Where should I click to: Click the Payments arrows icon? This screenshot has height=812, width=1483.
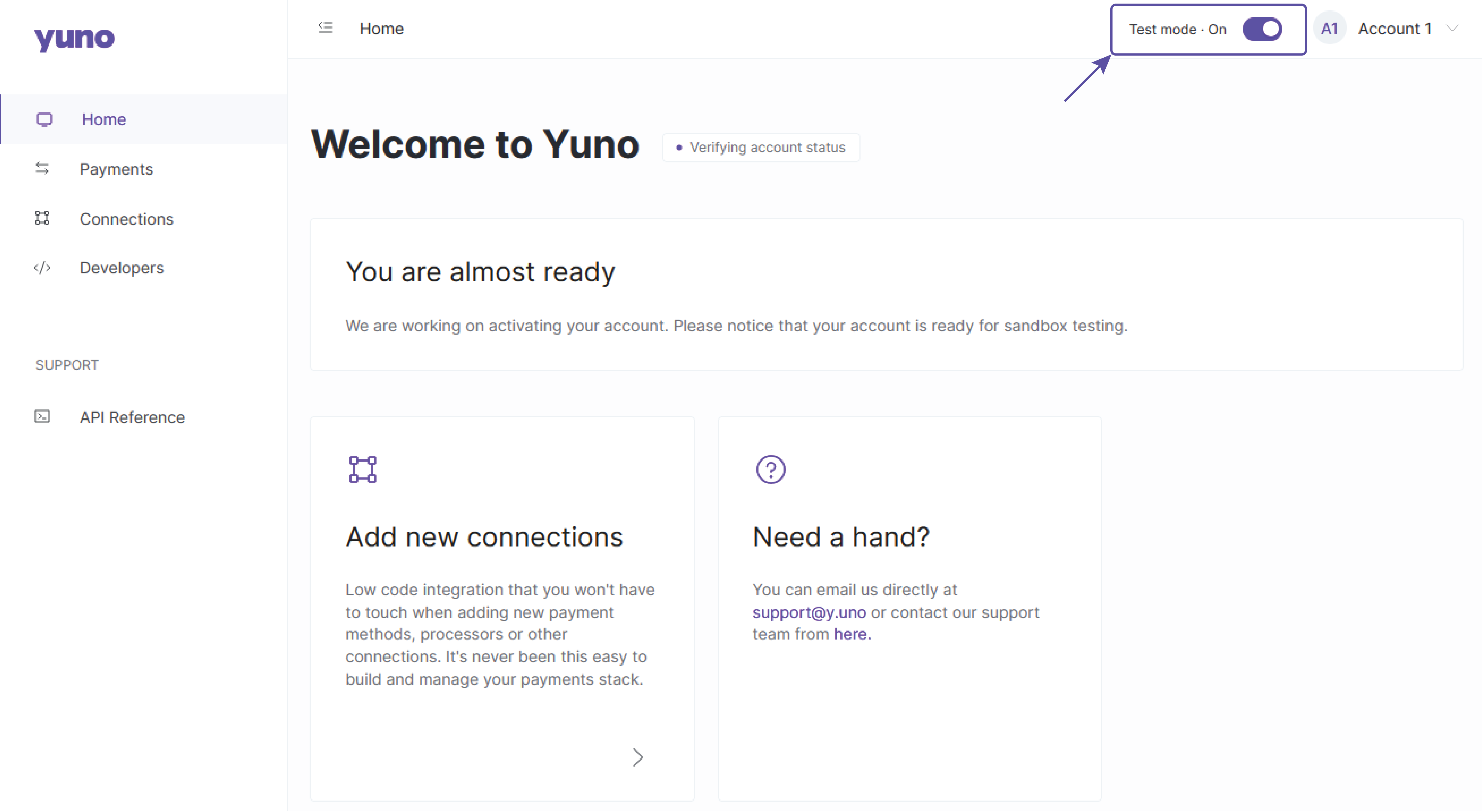click(42, 169)
